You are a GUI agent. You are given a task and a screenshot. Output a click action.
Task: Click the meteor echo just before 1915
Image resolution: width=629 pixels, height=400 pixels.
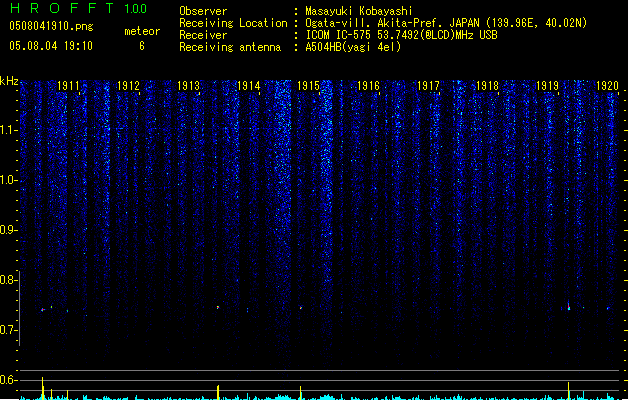click(300, 308)
